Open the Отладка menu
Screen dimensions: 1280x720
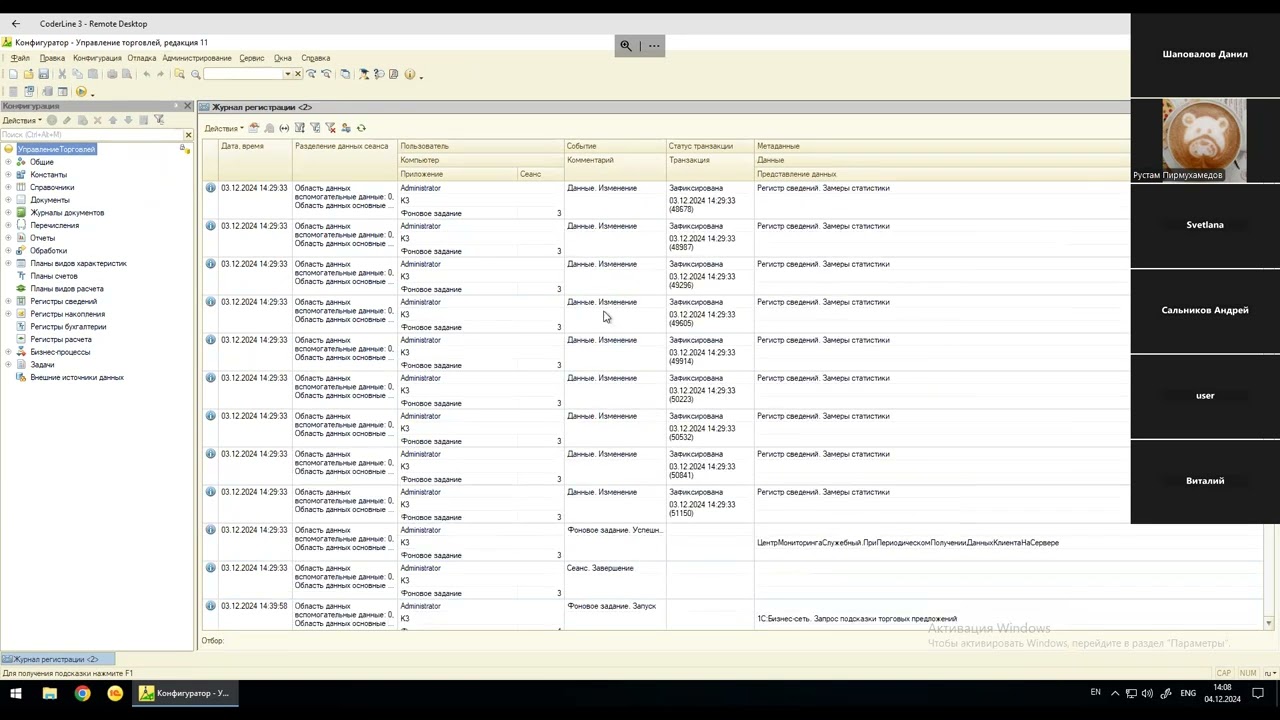141,58
